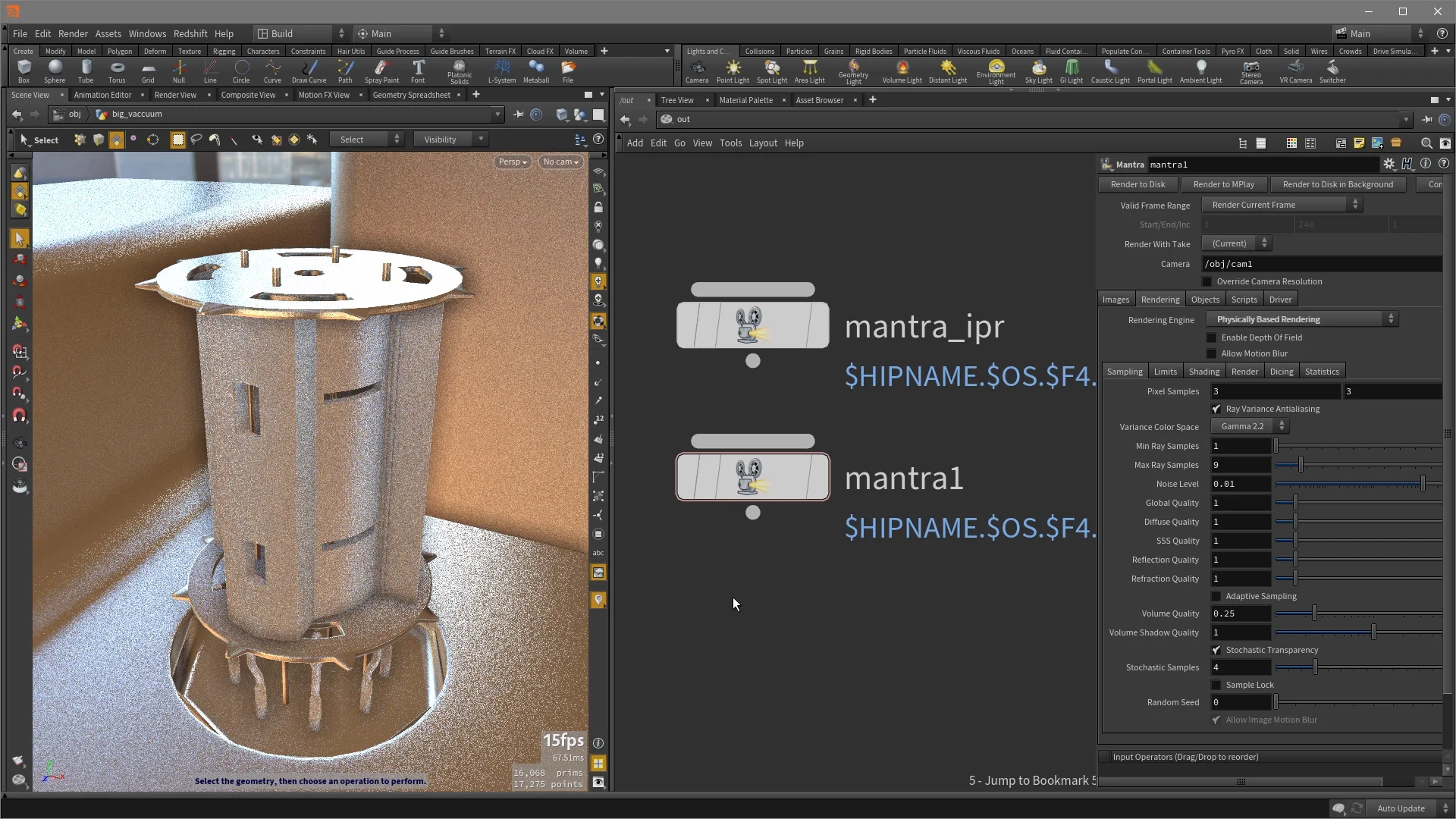
Task: Enable Adaptive Sampling checkbox
Action: 1216,596
